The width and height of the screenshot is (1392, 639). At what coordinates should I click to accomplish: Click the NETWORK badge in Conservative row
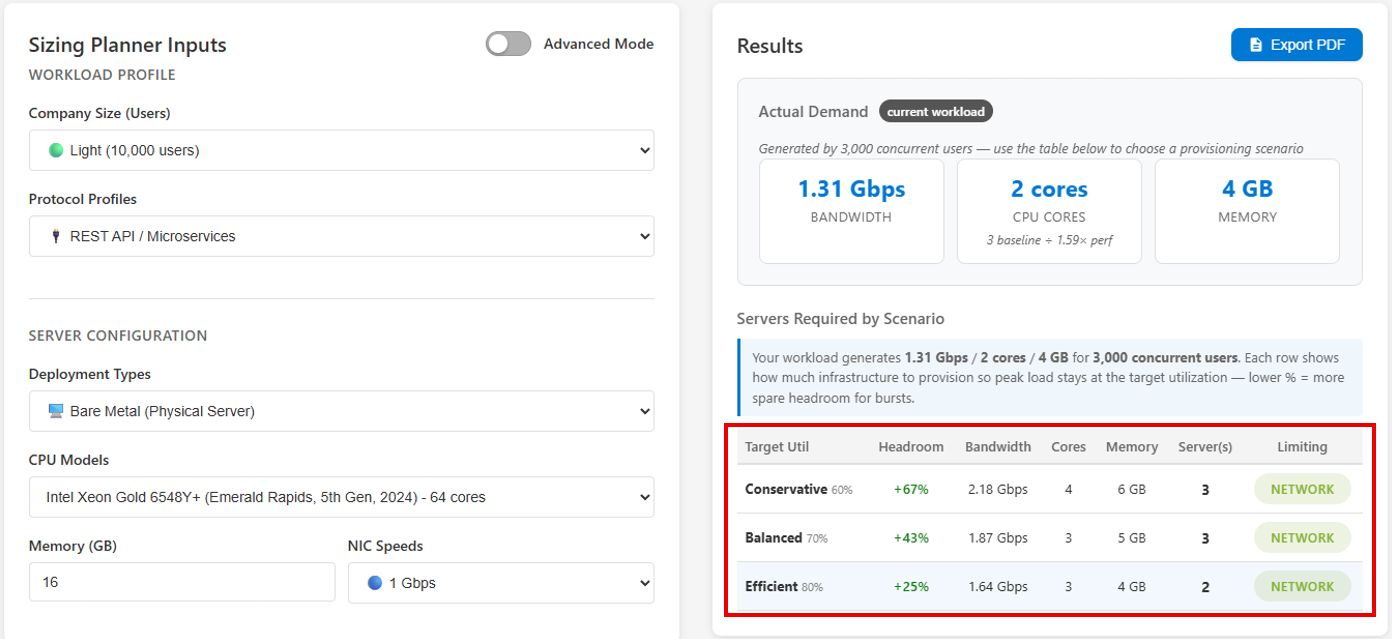click(1302, 489)
